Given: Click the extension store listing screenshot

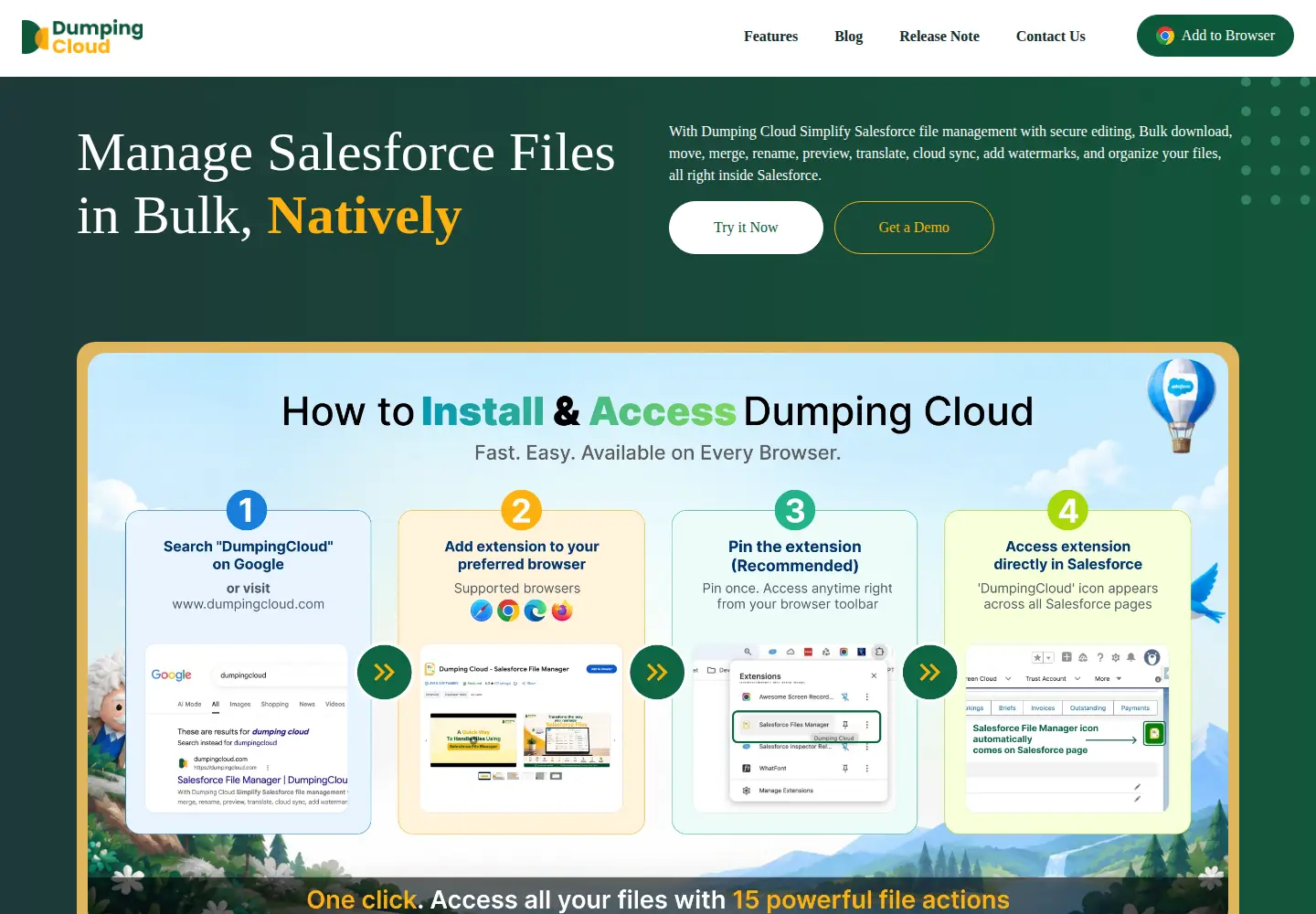Looking at the screenshot, I should pyautogui.click(x=521, y=728).
